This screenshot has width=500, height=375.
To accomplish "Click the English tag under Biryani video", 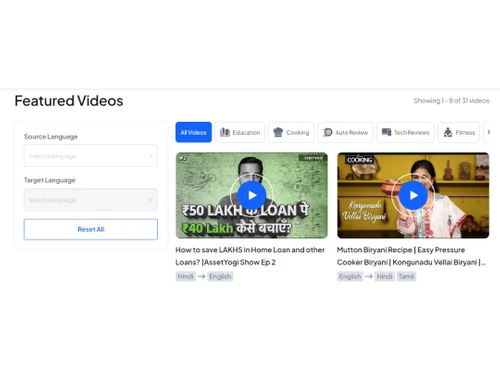I will click(350, 276).
